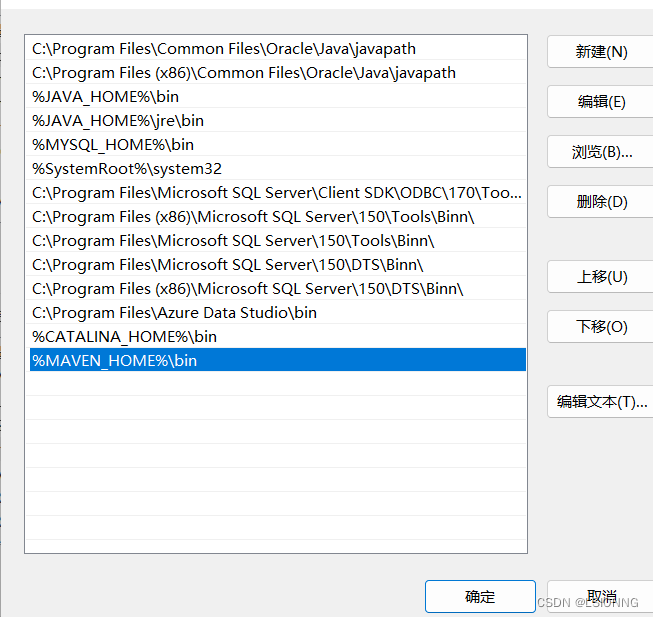
Task: Select the Program Files (x86) Oracle javapath entry
Action: click(x=278, y=73)
